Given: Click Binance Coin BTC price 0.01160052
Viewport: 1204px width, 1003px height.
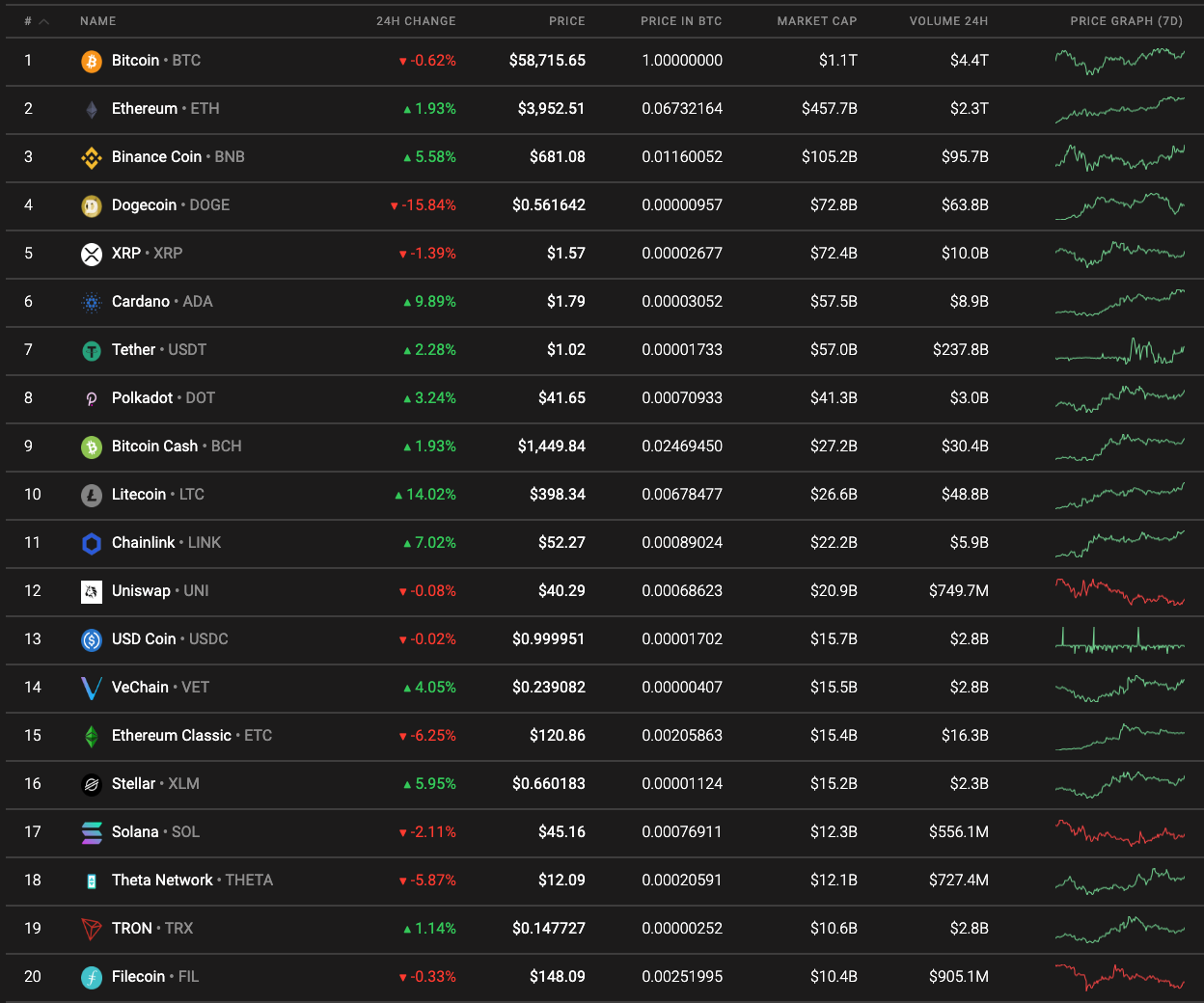Looking at the screenshot, I should tap(682, 157).
